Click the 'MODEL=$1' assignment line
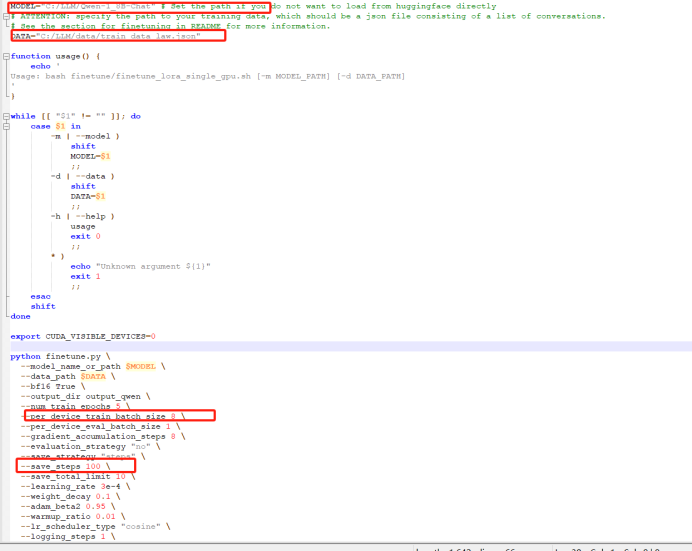692x551 pixels. point(90,157)
